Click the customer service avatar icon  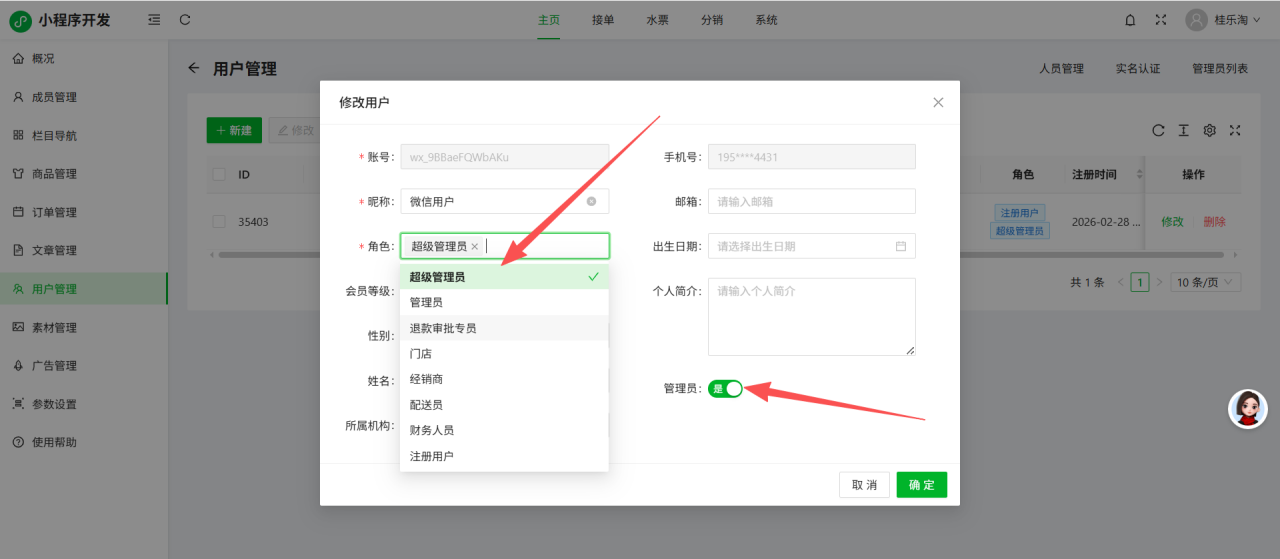(x=1247, y=409)
